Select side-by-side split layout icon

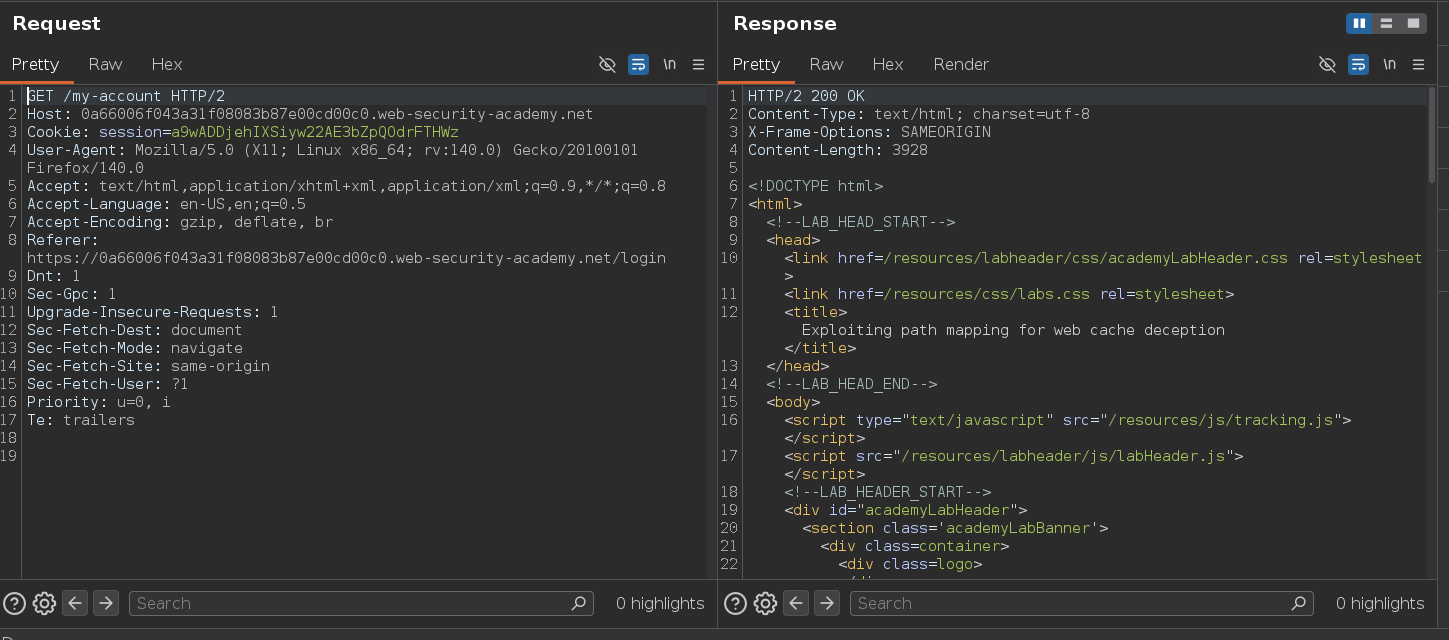pyautogui.click(x=1359, y=23)
